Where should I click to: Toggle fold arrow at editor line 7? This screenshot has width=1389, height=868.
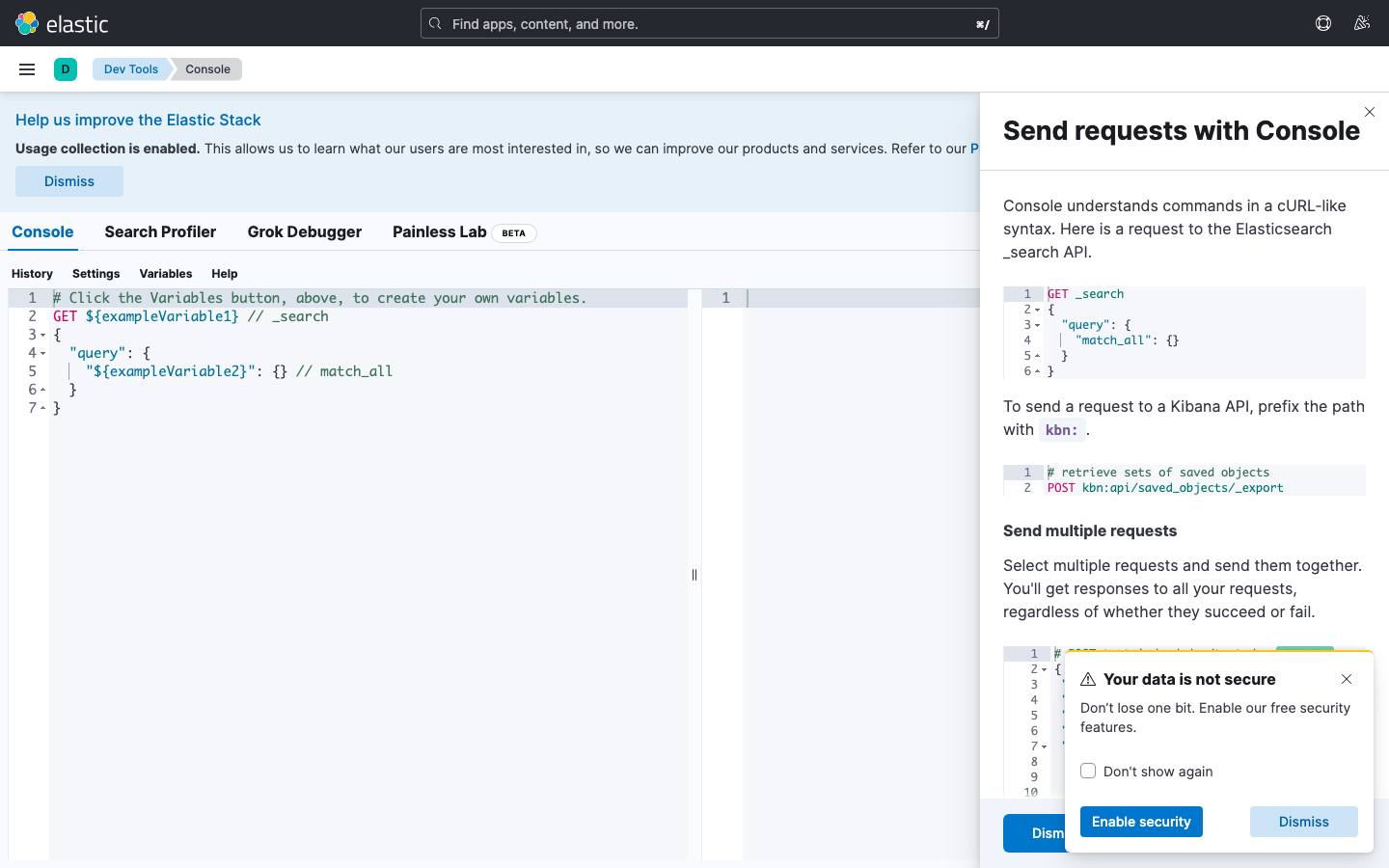(x=42, y=409)
